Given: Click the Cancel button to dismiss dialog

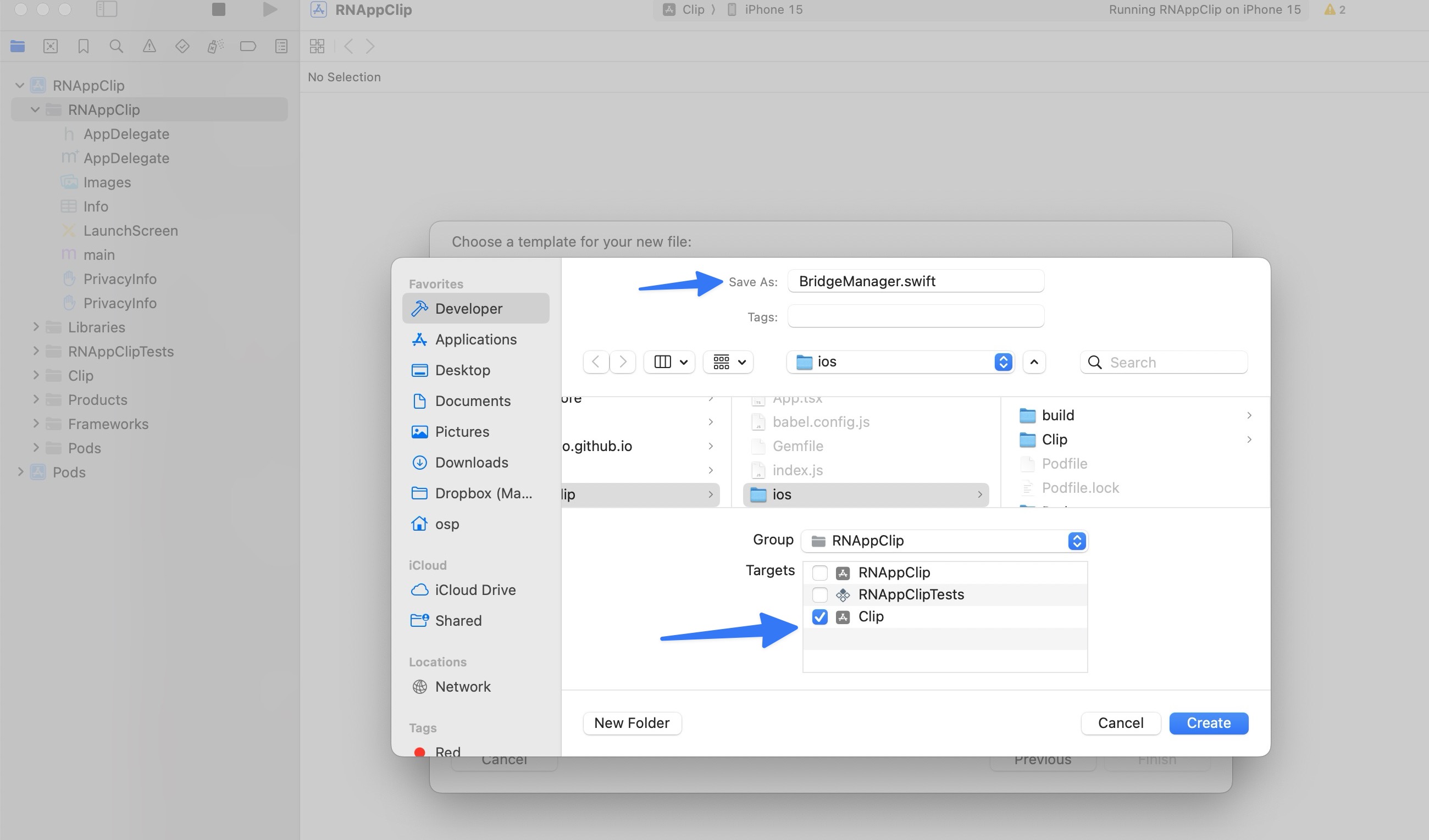Looking at the screenshot, I should [1120, 722].
